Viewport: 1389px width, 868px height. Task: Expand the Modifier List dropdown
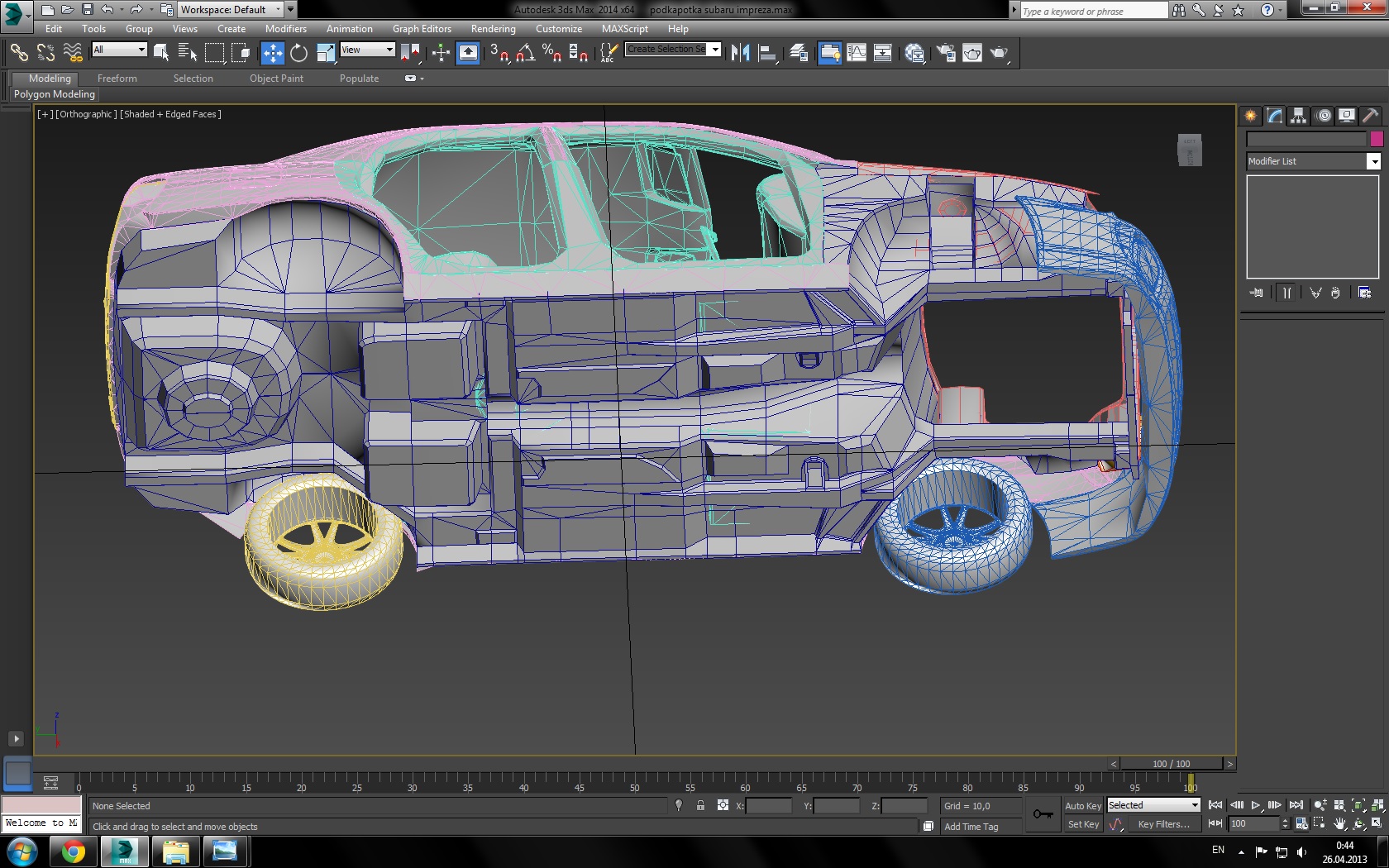(1373, 162)
